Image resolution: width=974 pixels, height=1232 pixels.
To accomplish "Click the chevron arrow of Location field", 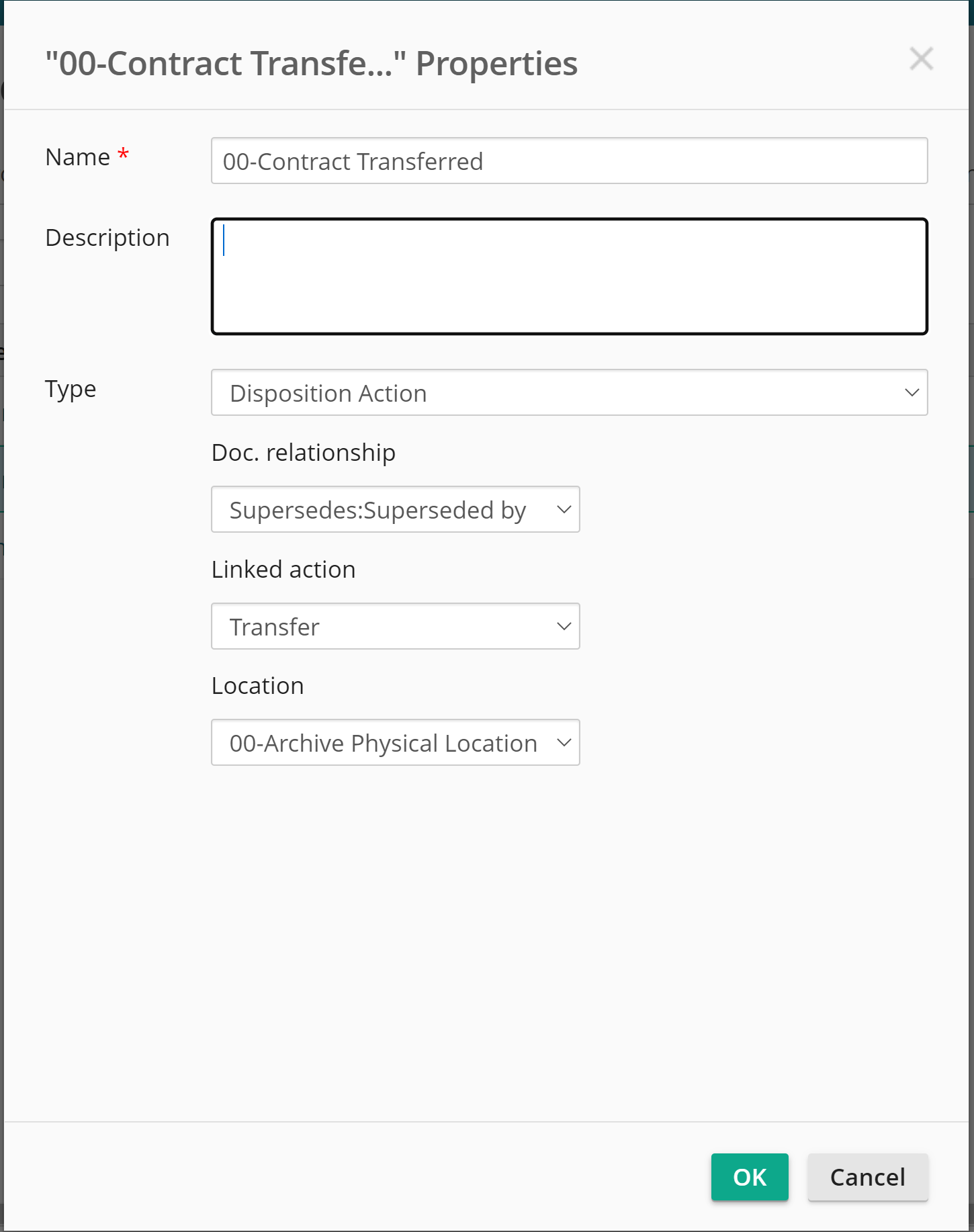I will tap(564, 743).
